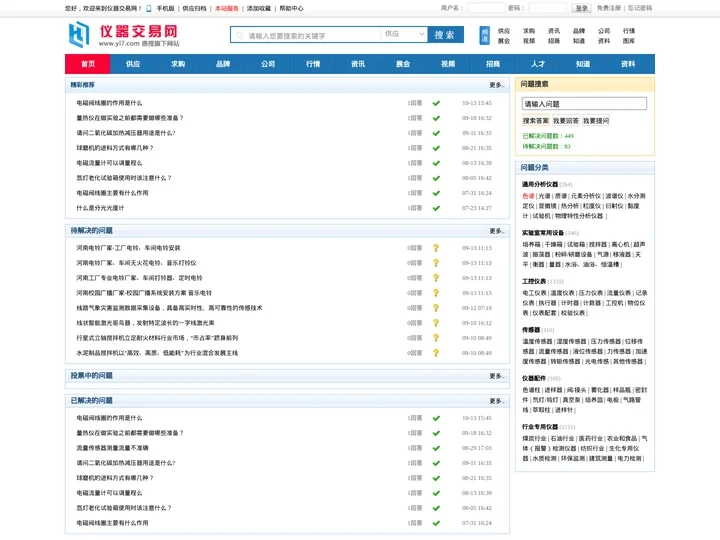Open the 公司 navigation tab
Viewport: 720px width, 540px height.
[x=268, y=64]
